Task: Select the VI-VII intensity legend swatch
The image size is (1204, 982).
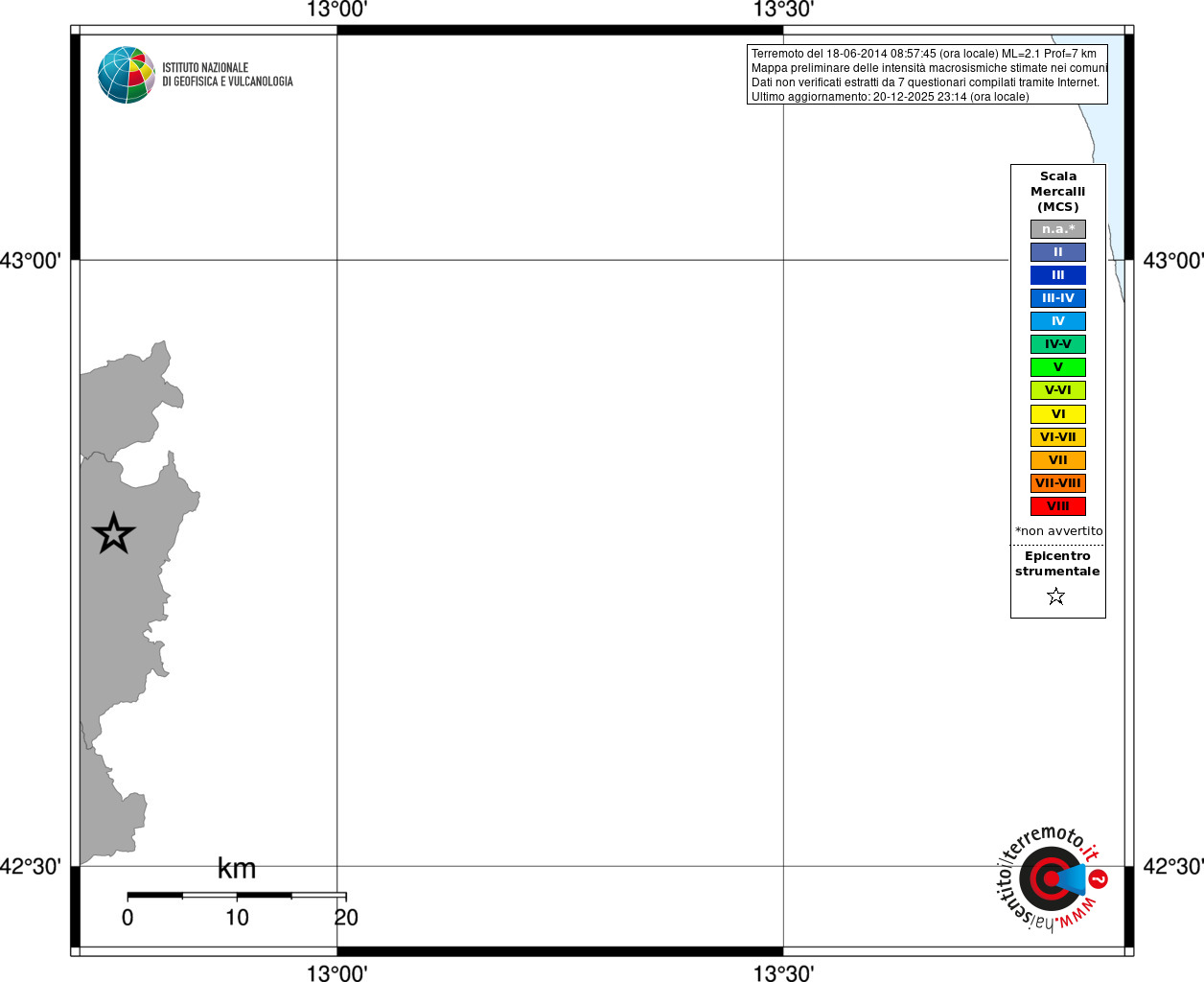Action: coord(1058,437)
